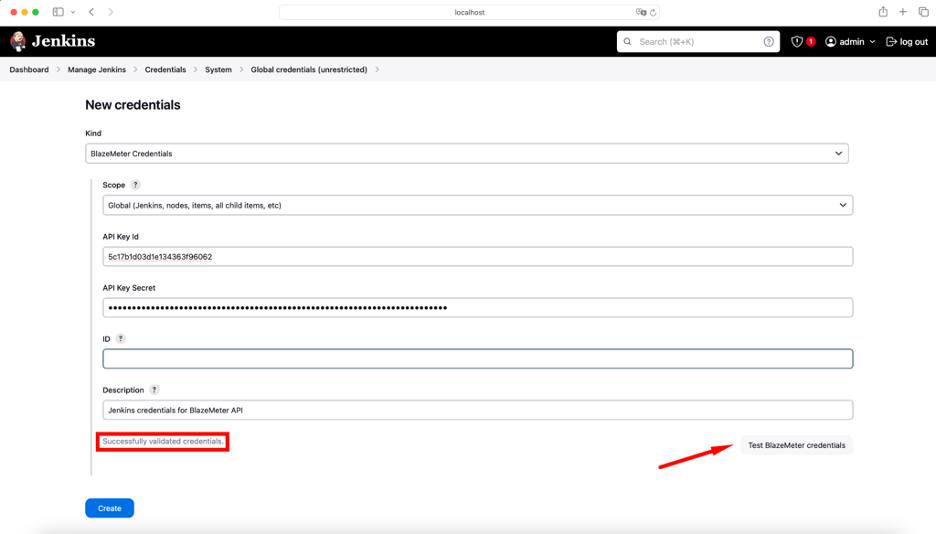Click the API Key Secret field

(478, 308)
